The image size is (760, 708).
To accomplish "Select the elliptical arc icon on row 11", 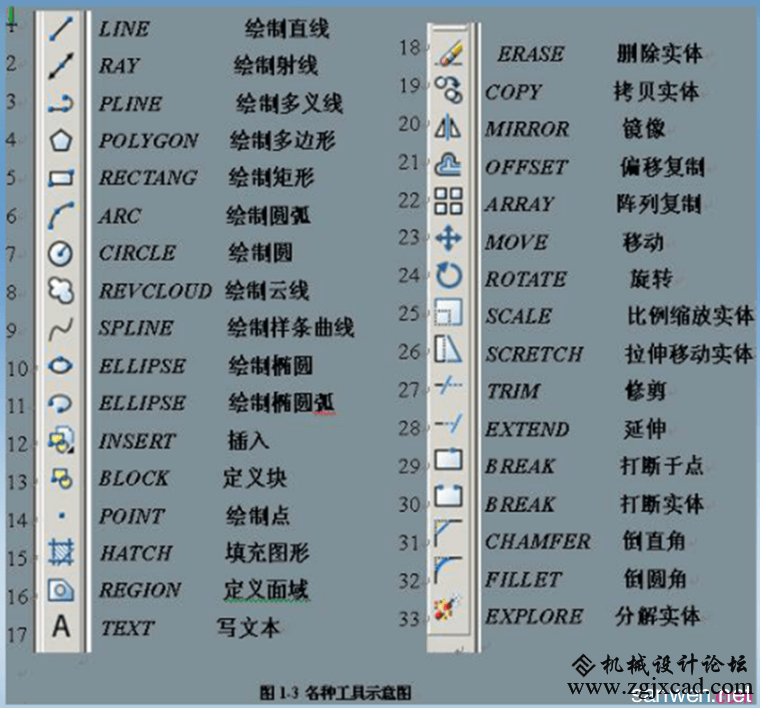I will tap(61, 403).
